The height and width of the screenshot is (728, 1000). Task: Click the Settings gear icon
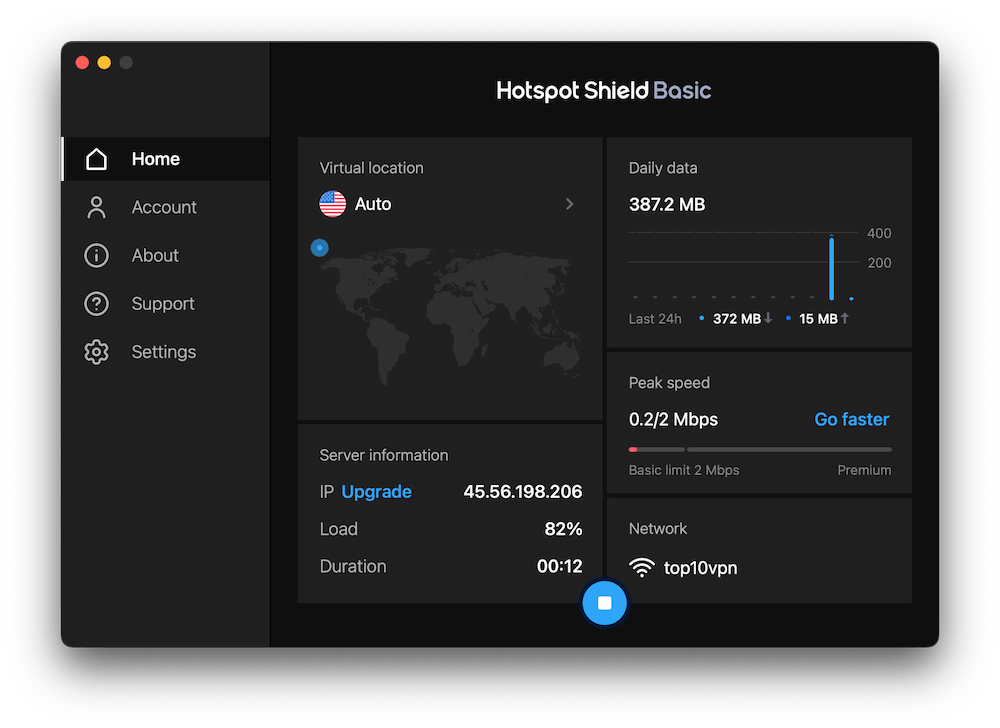pos(96,352)
